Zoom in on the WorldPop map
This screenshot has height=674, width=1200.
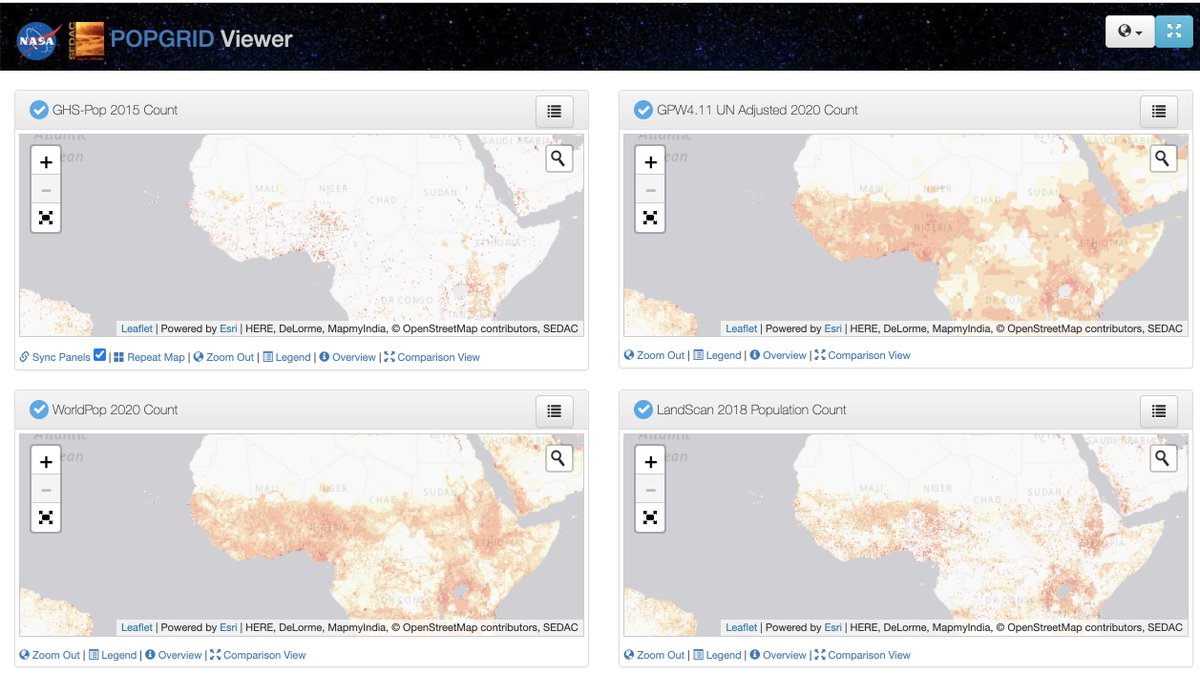pyautogui.click(x=46, y=462)
